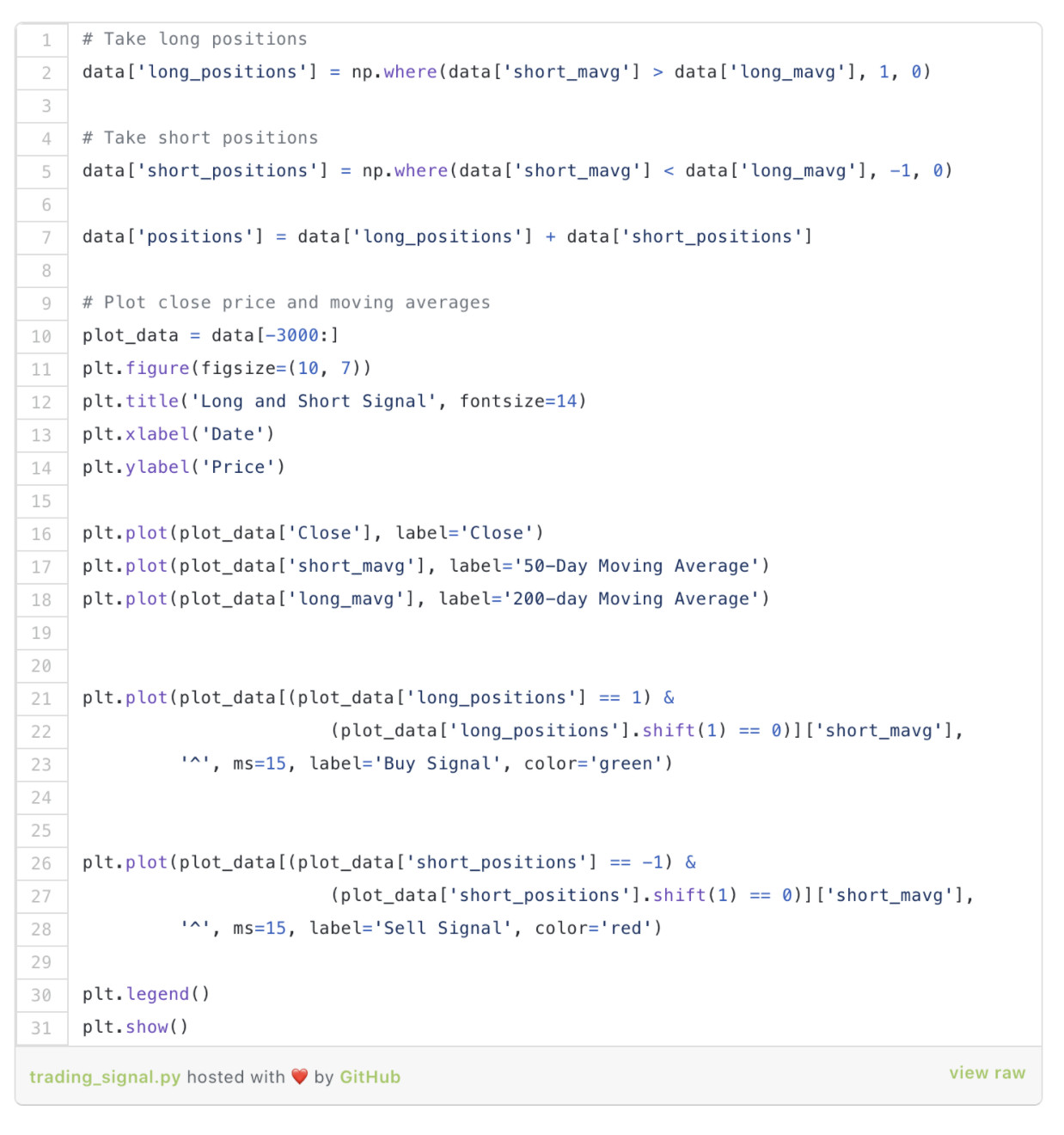1064x1135 pixels.
Task: Click 'Long and Short Signal' title string
Action: click(x=314, y=402)
